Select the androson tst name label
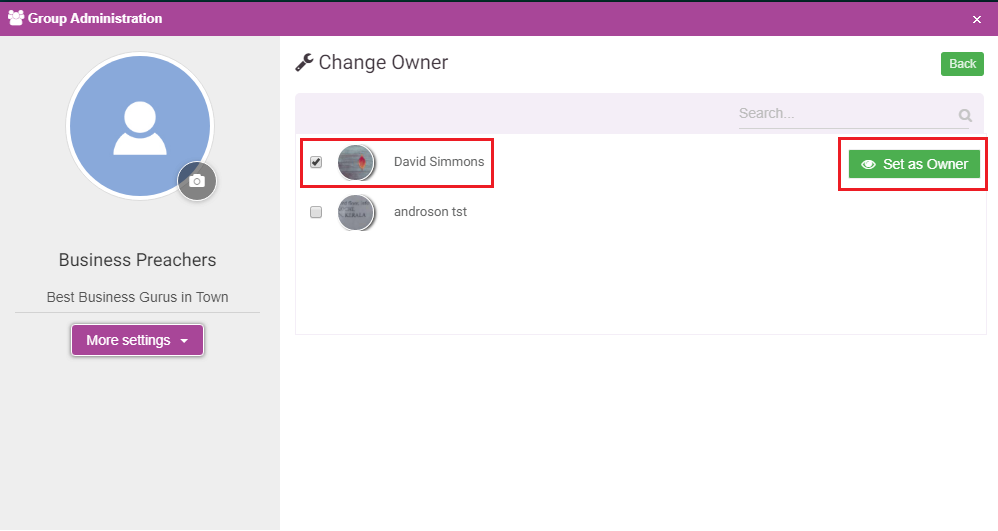Screen dimensions: 998x531 click(430, 212)
